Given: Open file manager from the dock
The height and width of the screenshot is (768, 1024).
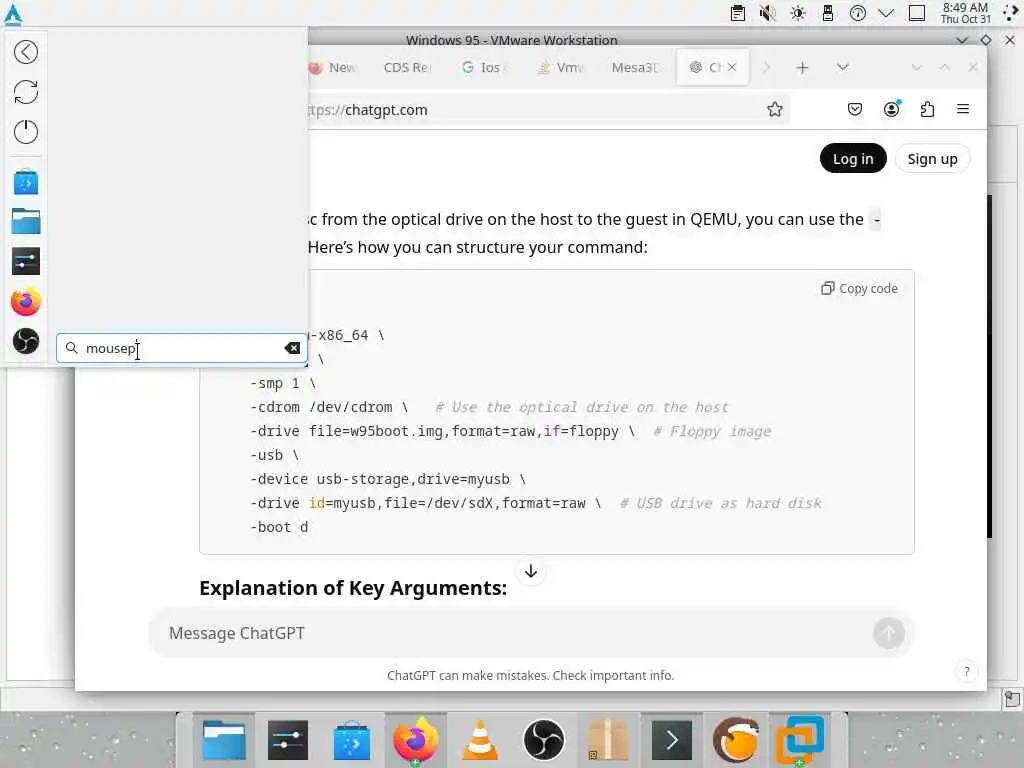Looking at the screenshot, I should click(x=224, y=740).
